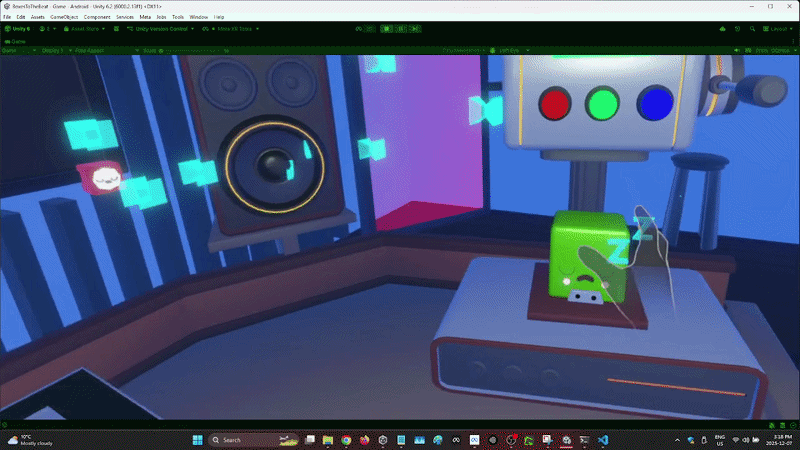Open Visual Studio Code from taskbar
800x450 pixels.
click(603, 440)
